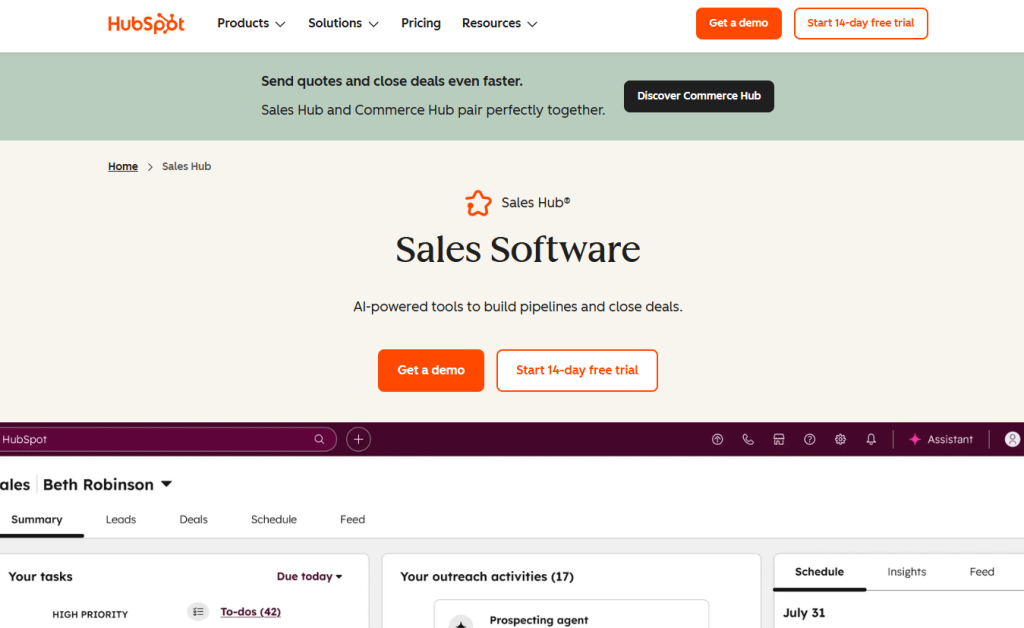Switch to the Summary tab
The height and width of the screenshot is (628, 1024).
point(37,520)
